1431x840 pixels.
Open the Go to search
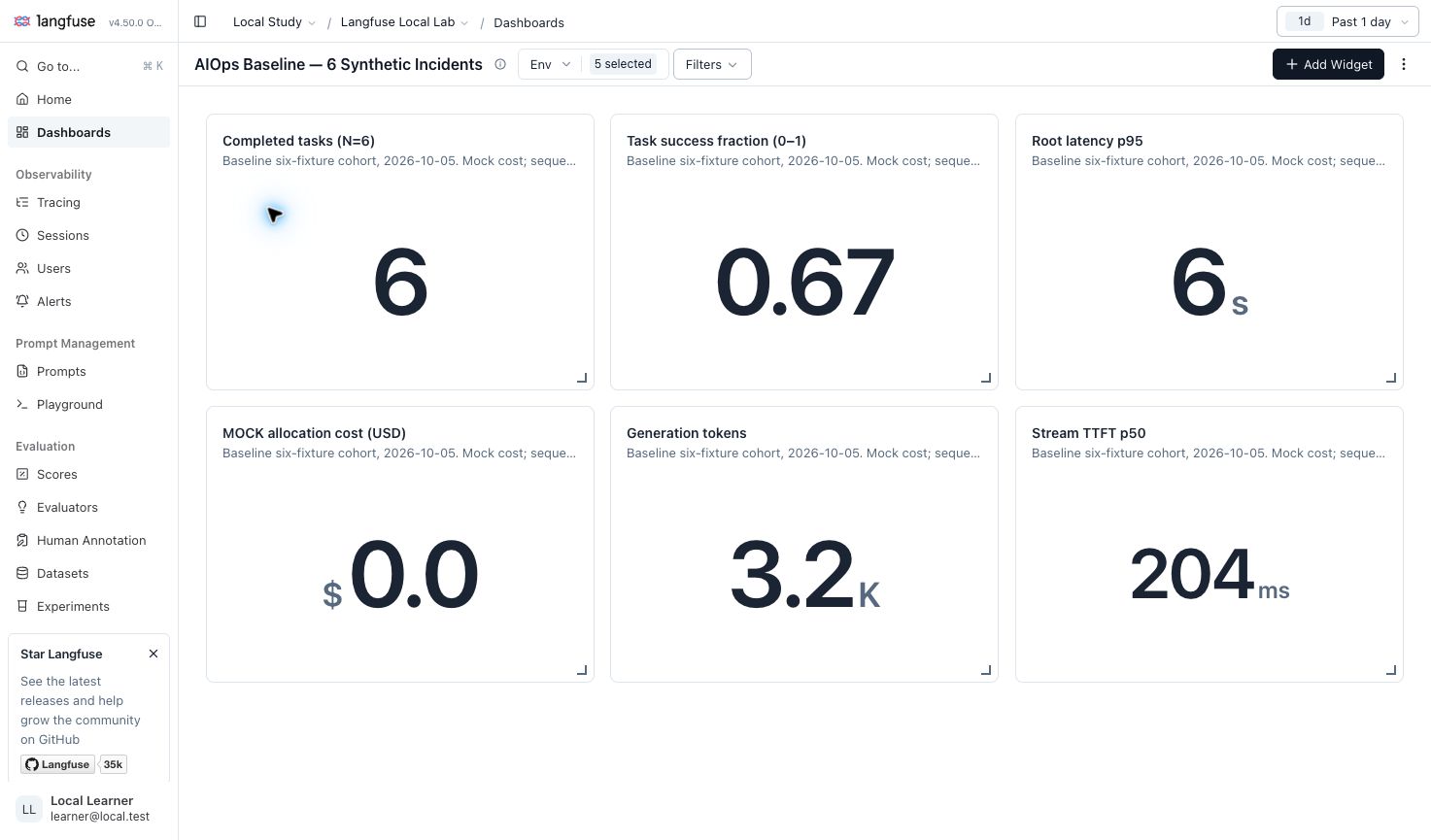coord(89,66)
